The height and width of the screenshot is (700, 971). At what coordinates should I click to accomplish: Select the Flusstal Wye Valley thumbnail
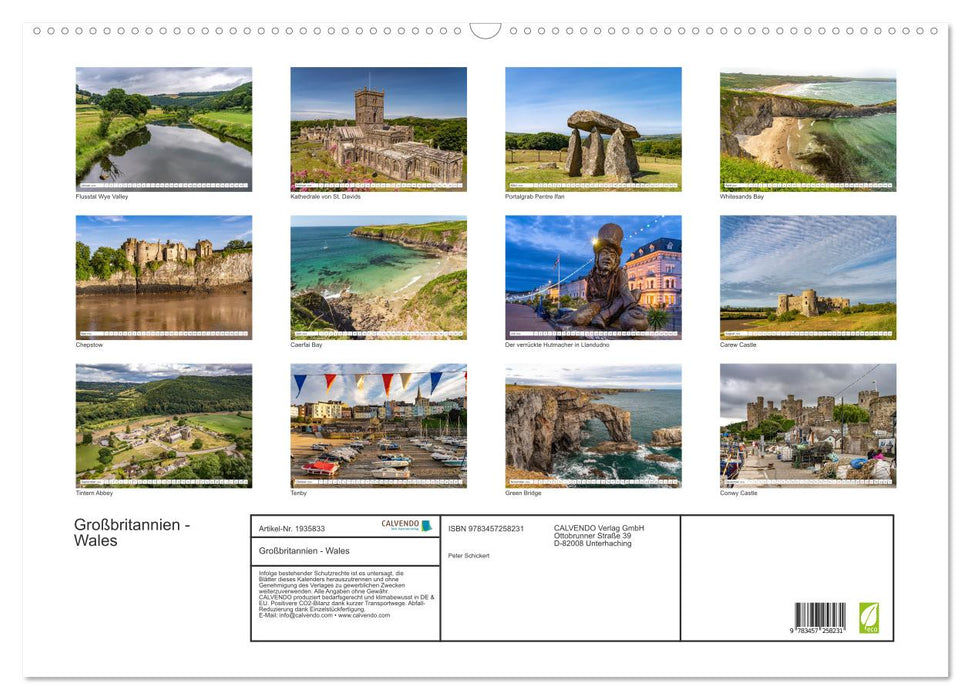pos(164,130)
